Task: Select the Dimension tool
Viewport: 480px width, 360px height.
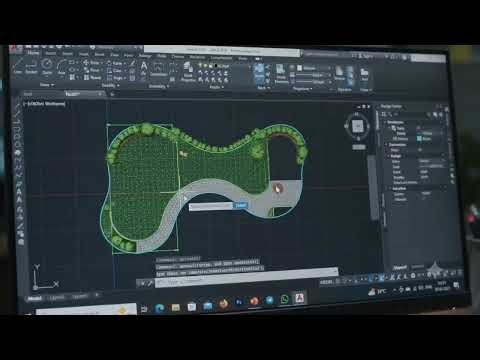Action: point(158,70)
